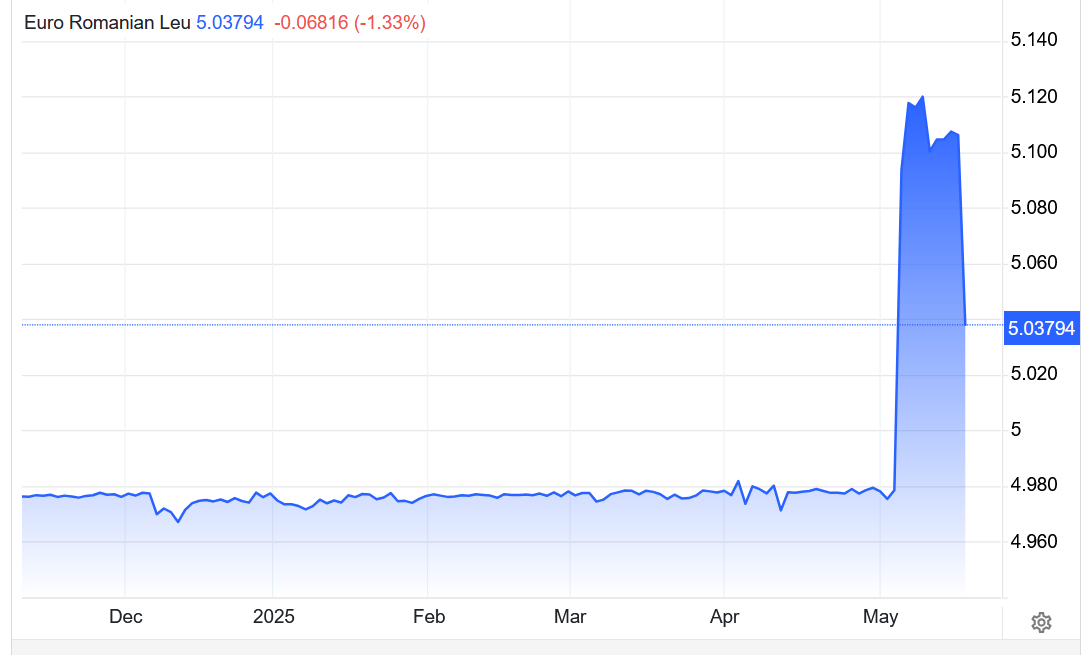Click the 5.120 price axis label
Screen dimensions: 1089x655
pyautogui.click(x=1034, y=97)
